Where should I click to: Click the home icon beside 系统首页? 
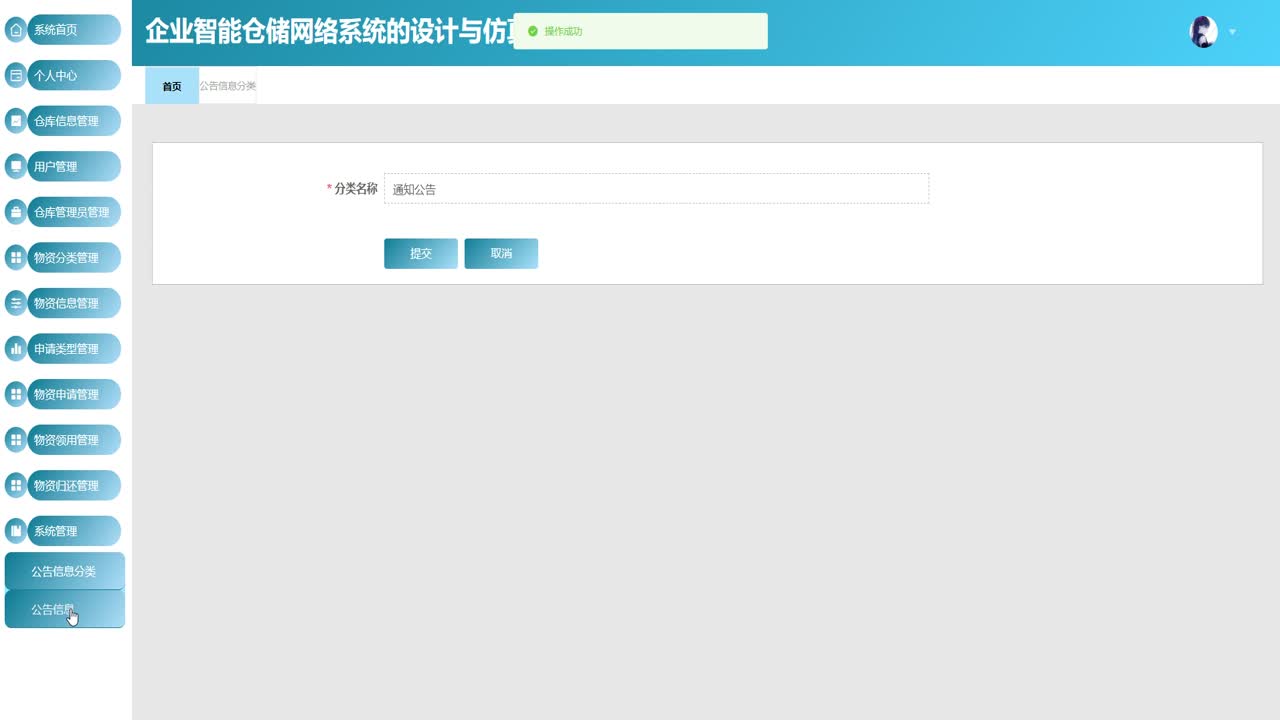(16, 30)
